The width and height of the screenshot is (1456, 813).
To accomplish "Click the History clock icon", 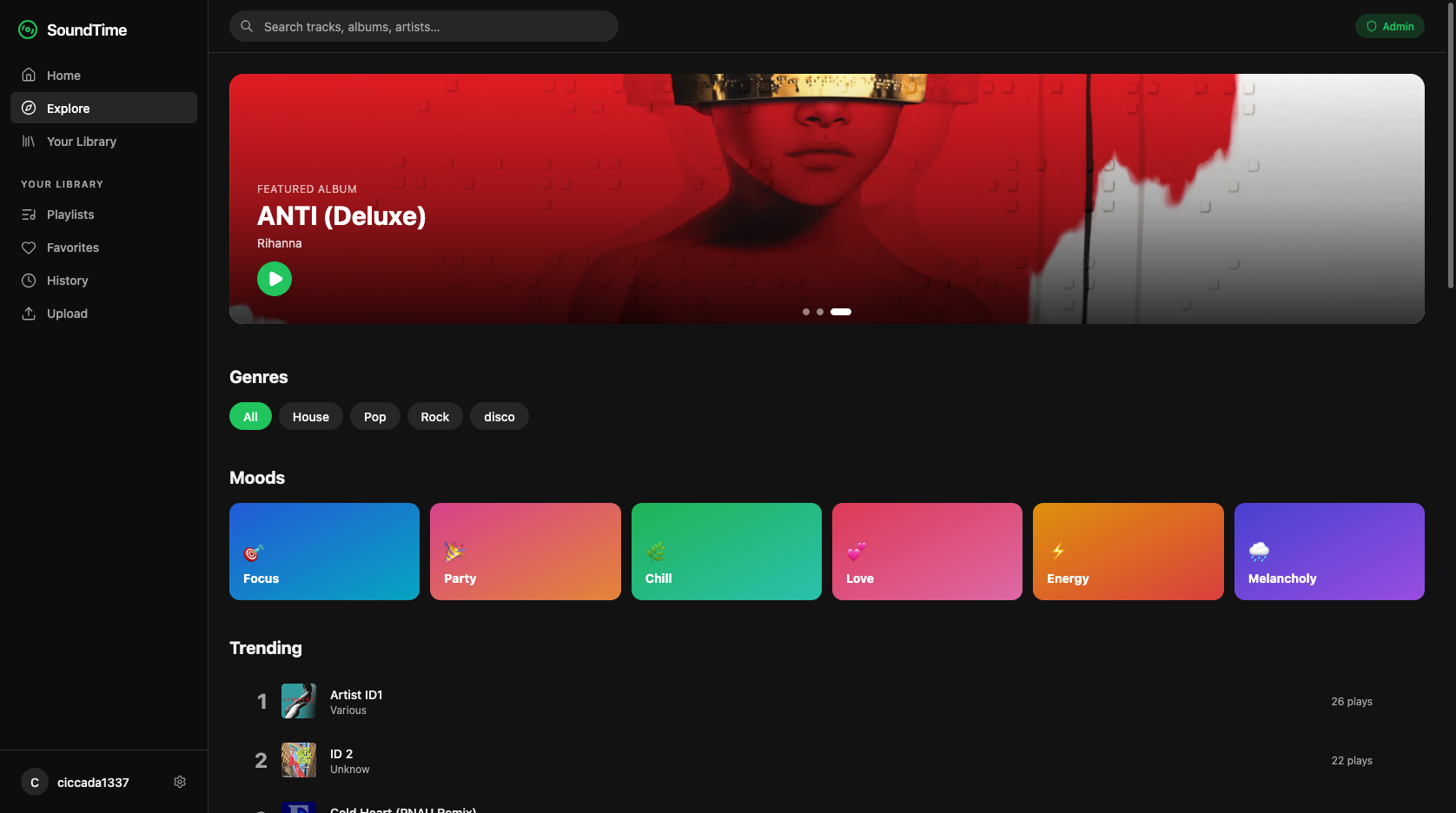I will tap(29, 280).
